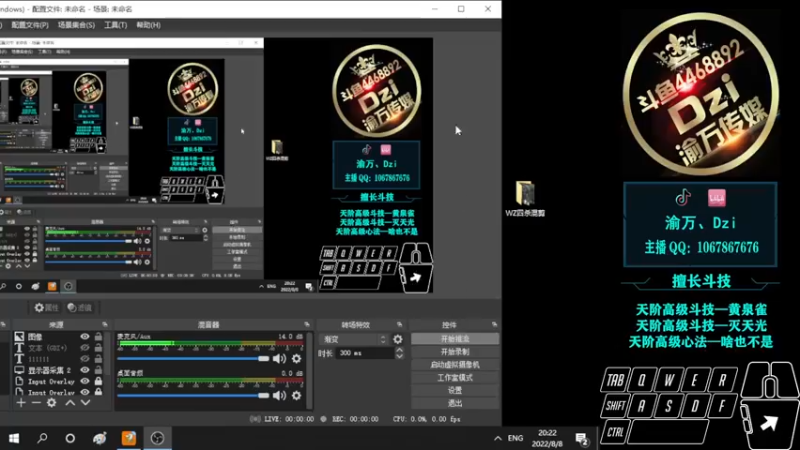800x450 pixels.
Task: Open source properties gear below sources list
Action: click(52, 403)
